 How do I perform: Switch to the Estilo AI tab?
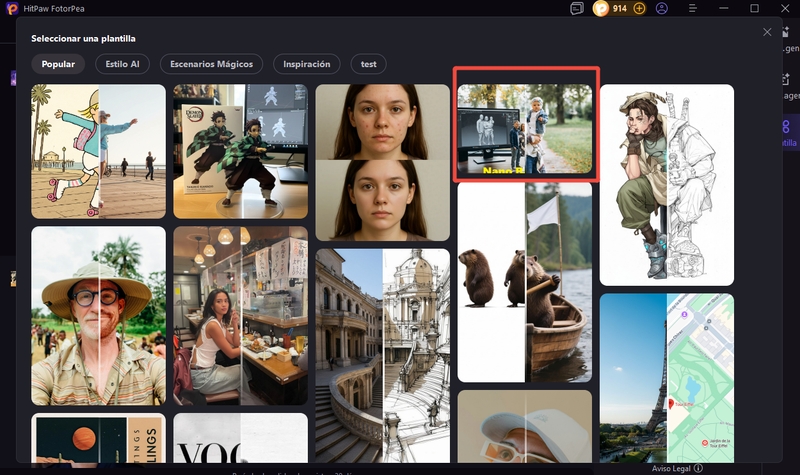tap(123, 64)
